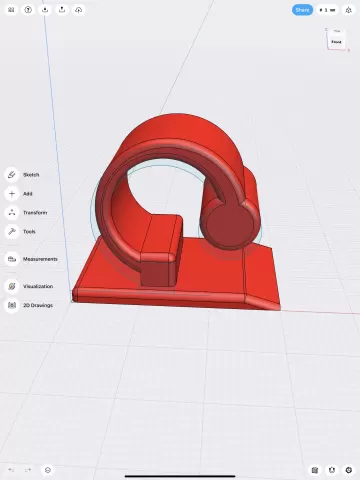Tap the import icon in top bar
Image resolution: width=360 pixels, height=480 pixels.
[45, 10]
